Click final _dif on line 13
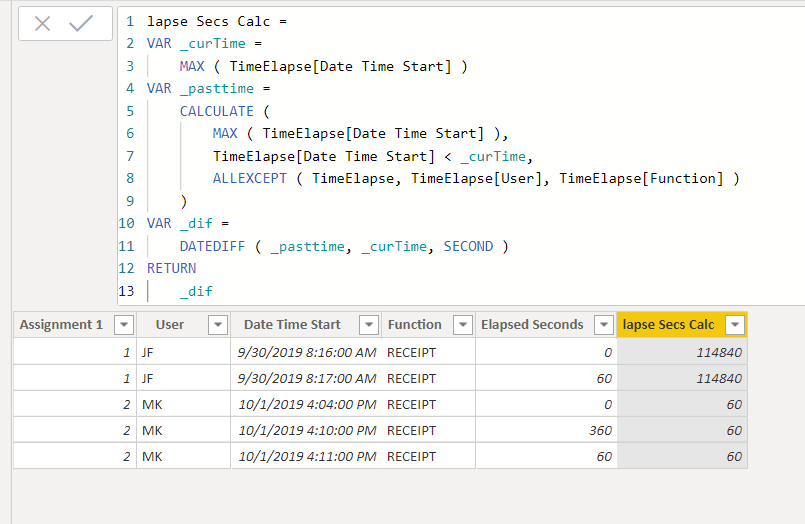Screen dimensions: 805x524 click(196, 292)
